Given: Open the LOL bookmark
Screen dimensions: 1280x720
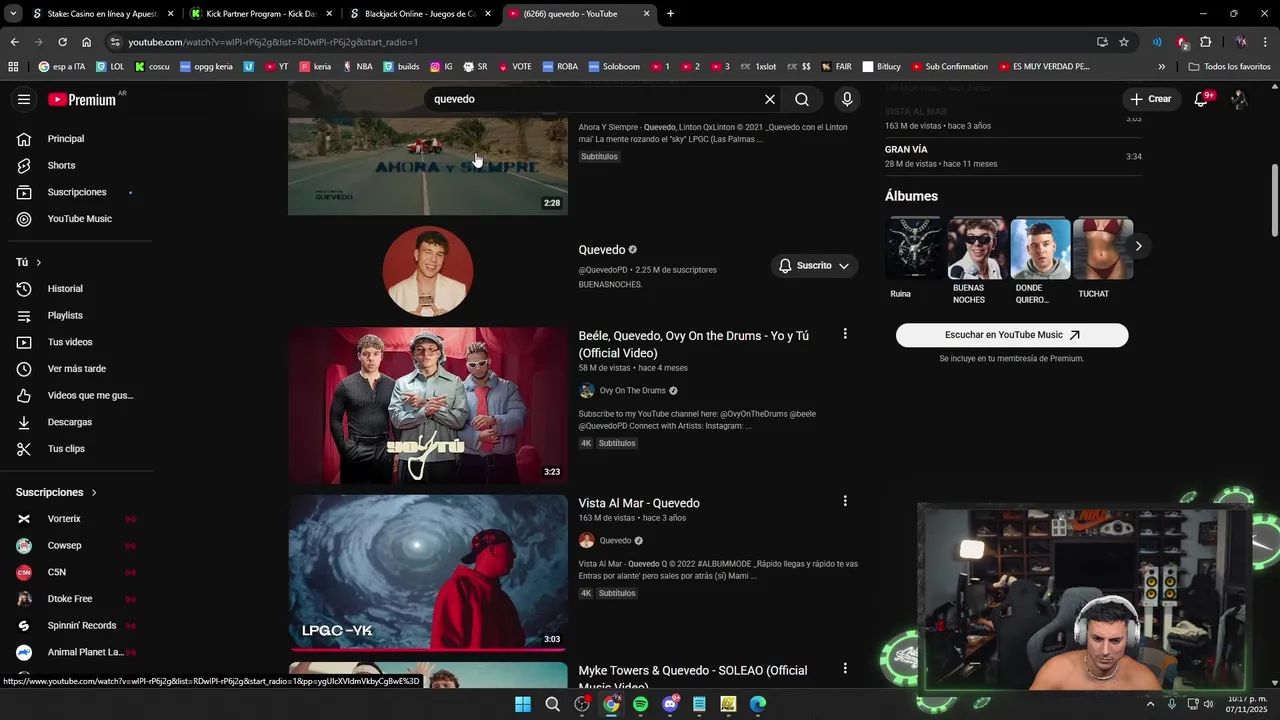Looking at the screenshot, I should (x=109, y=67).
